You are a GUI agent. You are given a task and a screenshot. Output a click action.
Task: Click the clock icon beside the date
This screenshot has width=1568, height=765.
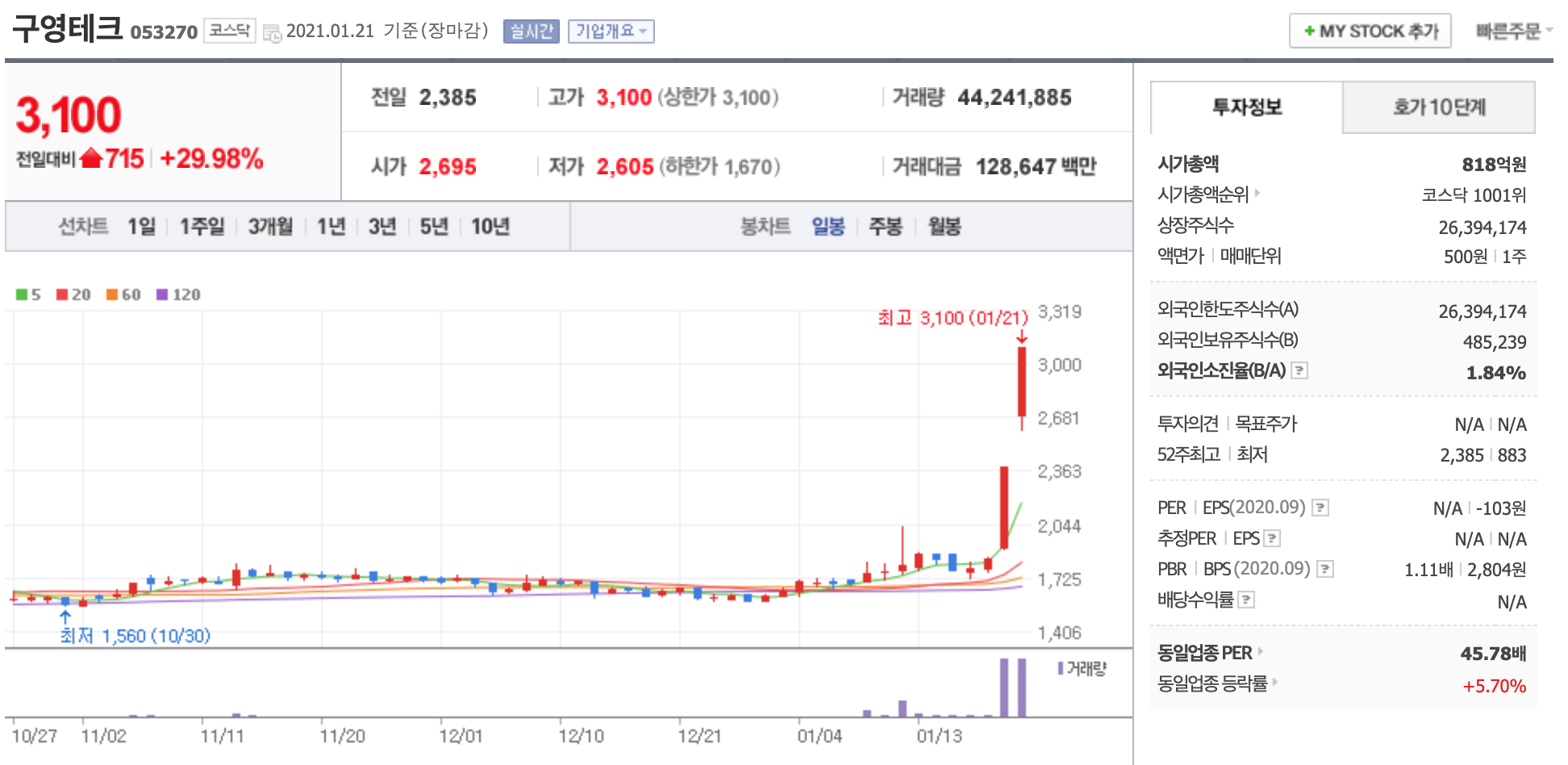pyautogui.click(x=273, y=33)
